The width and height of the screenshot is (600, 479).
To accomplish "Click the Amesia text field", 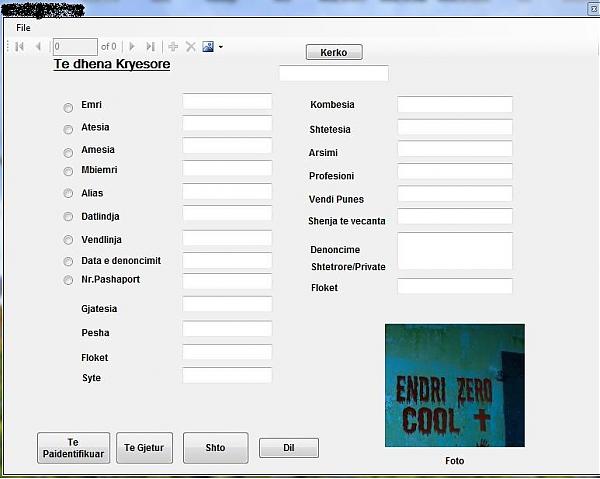I will tap(227, 145).
